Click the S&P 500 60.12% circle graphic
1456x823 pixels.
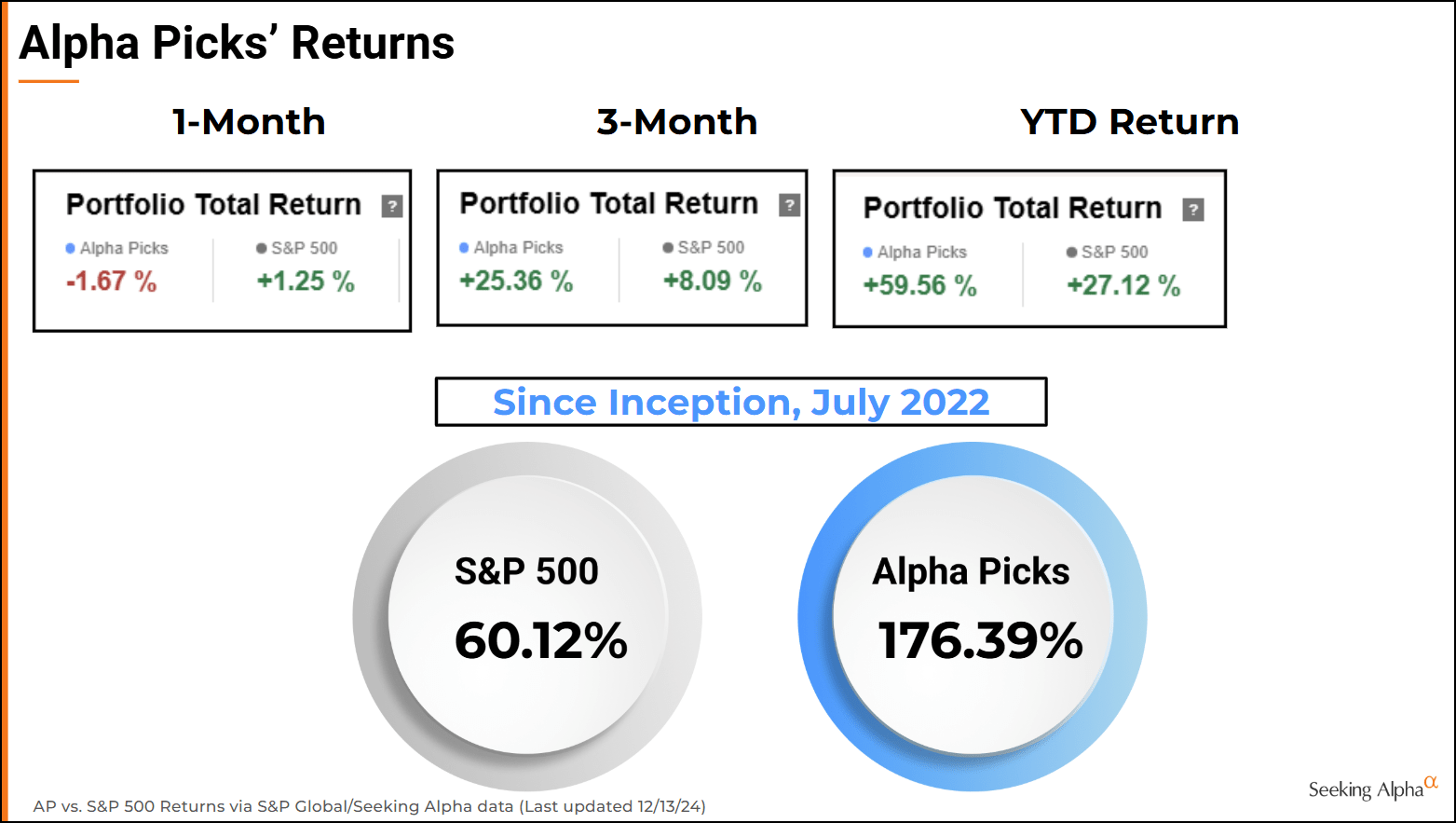click(526, 610)
